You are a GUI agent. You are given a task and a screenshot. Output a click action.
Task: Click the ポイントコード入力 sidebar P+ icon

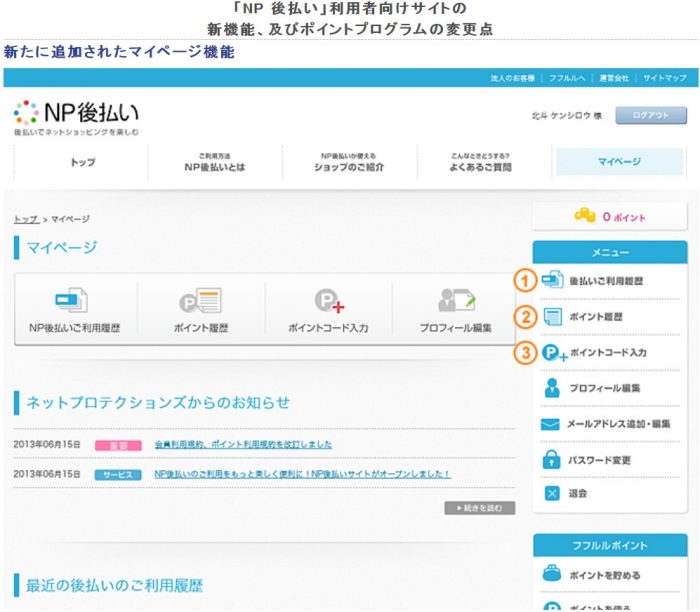tap(554, 353)
